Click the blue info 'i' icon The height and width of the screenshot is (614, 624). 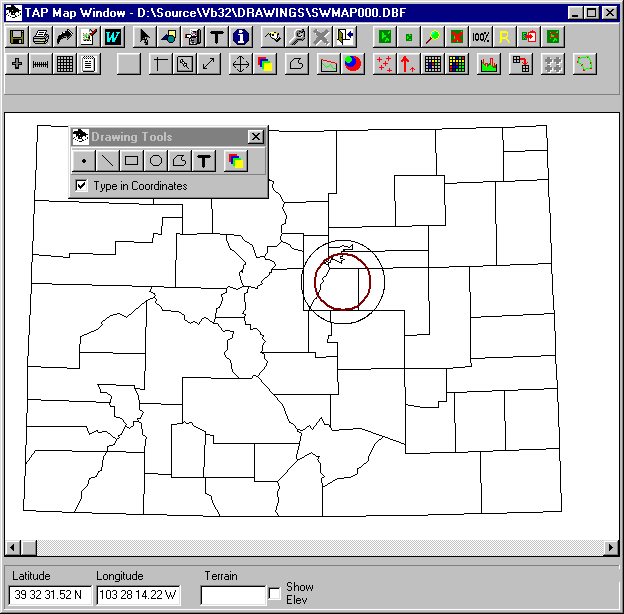[x=241, y=37]
